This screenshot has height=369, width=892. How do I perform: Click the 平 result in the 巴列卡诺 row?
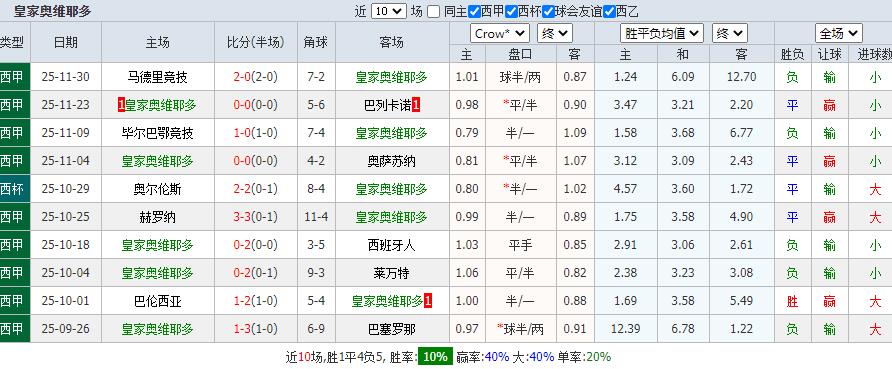pyautogui.click(x=792, y=105)
